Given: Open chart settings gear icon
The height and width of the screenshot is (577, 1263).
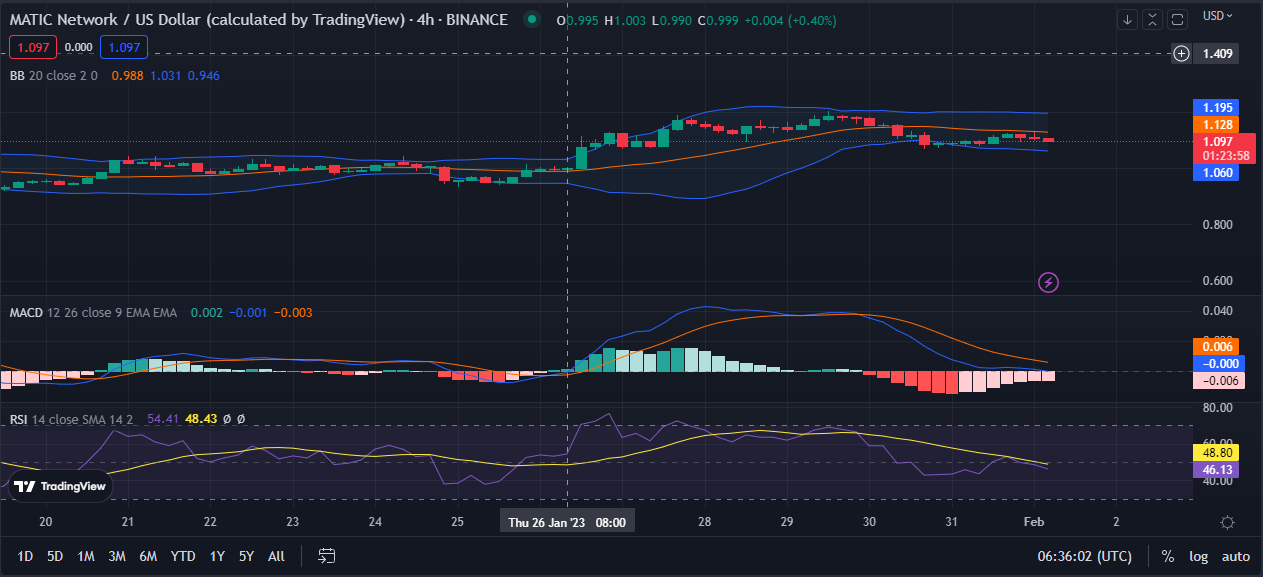Looking at the screenshot, I should pyautogui.click(x=1227, y=522).
